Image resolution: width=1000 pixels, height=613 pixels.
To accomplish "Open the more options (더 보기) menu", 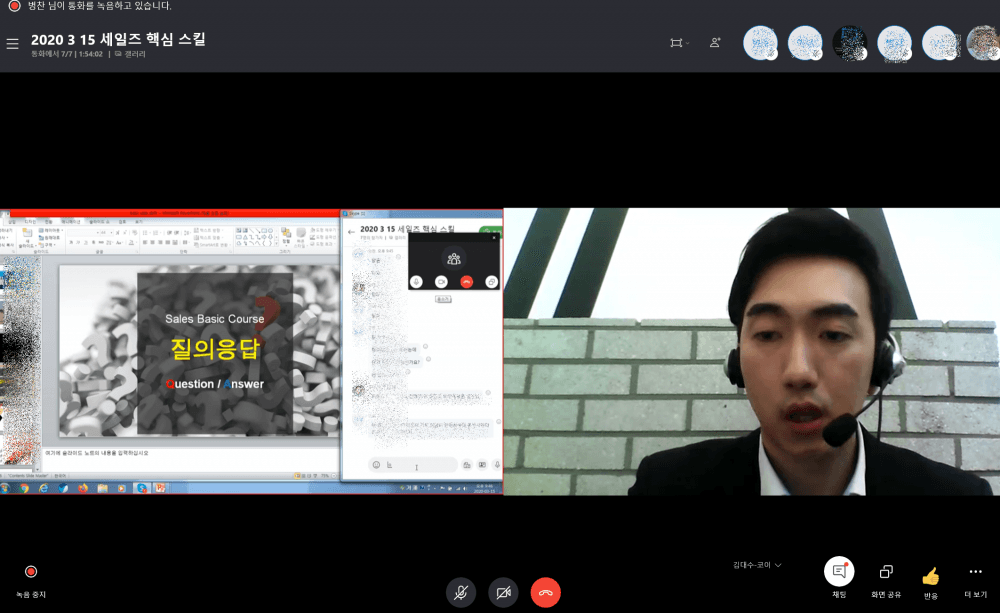I will [975, 572].
